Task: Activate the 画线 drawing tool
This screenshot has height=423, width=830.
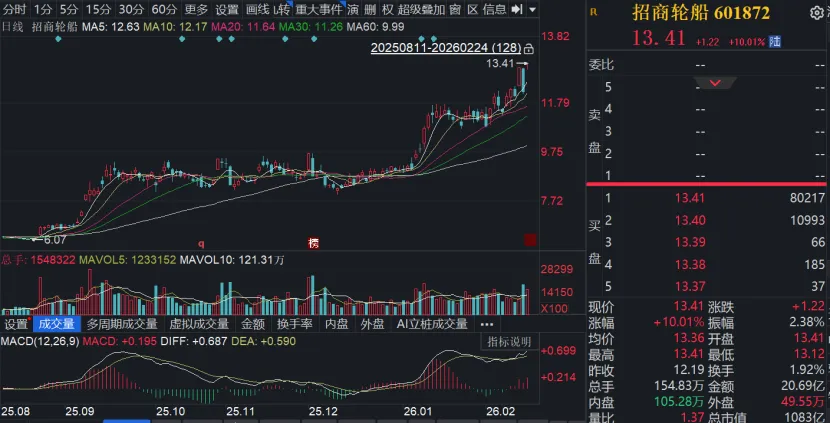Action: tap(258, 9)
